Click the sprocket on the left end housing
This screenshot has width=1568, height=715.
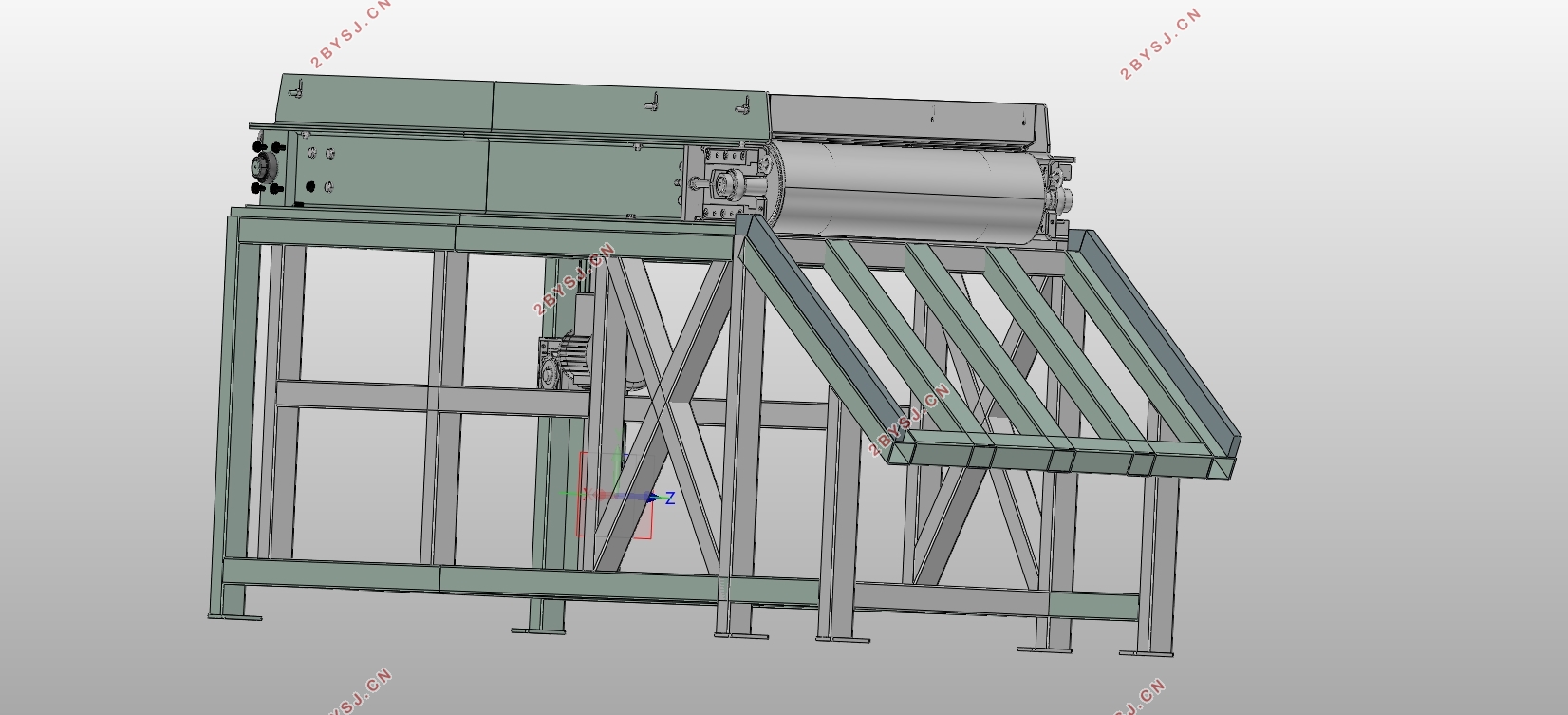tap(263, 169)
